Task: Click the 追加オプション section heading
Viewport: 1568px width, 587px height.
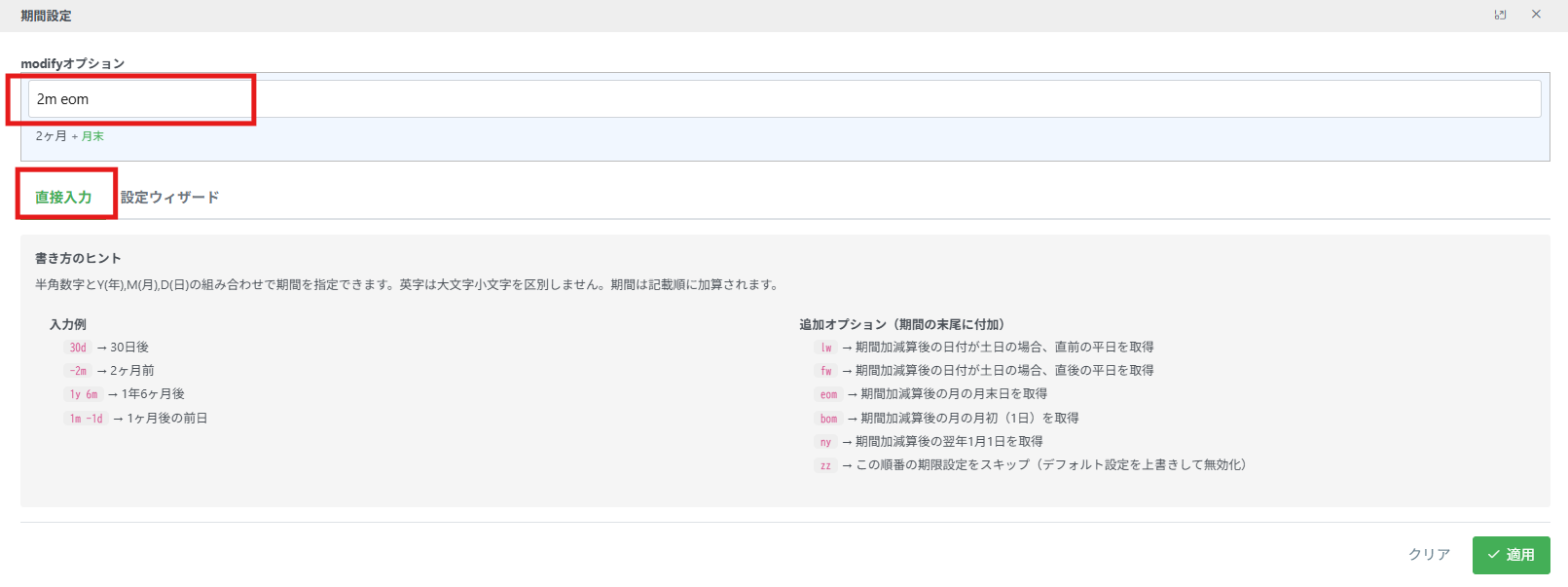Action: (x=901, y=324)
